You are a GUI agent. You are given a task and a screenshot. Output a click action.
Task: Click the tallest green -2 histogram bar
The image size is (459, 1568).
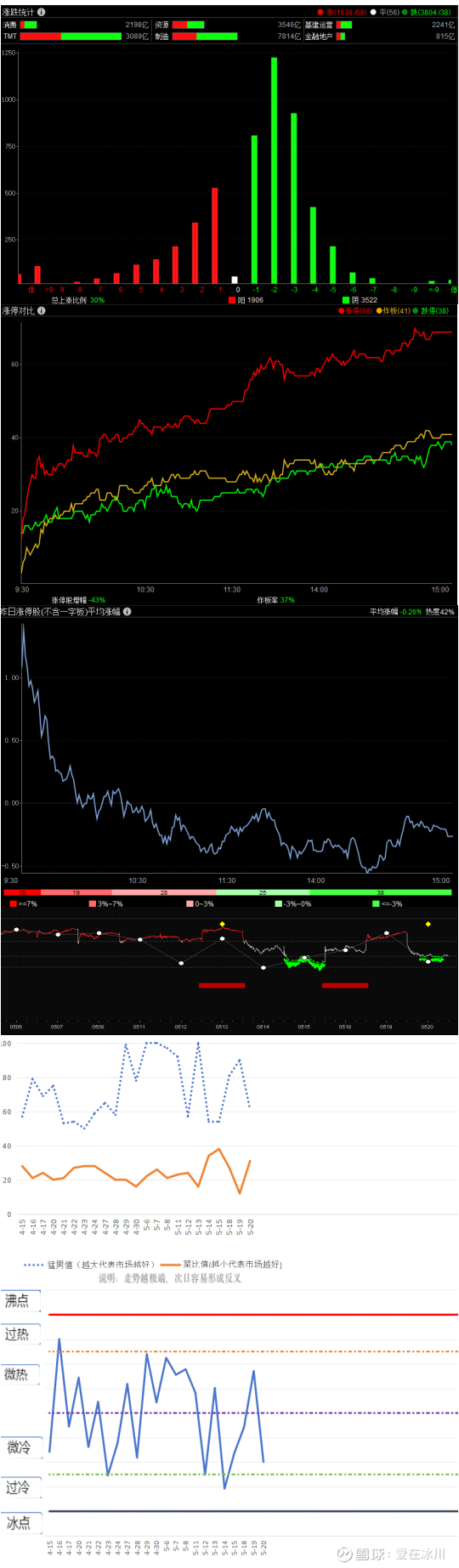[x=274, y=170]
